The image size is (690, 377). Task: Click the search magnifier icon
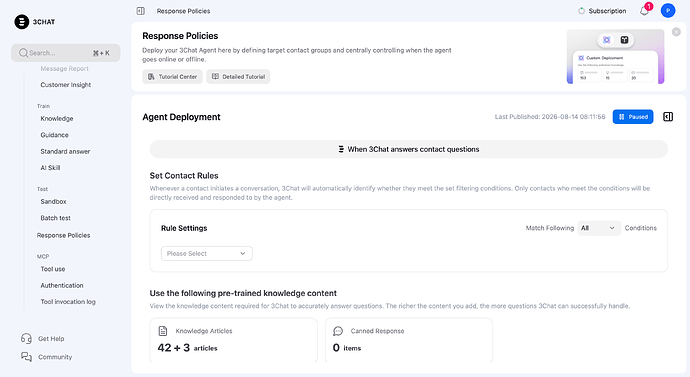[23, 53]
